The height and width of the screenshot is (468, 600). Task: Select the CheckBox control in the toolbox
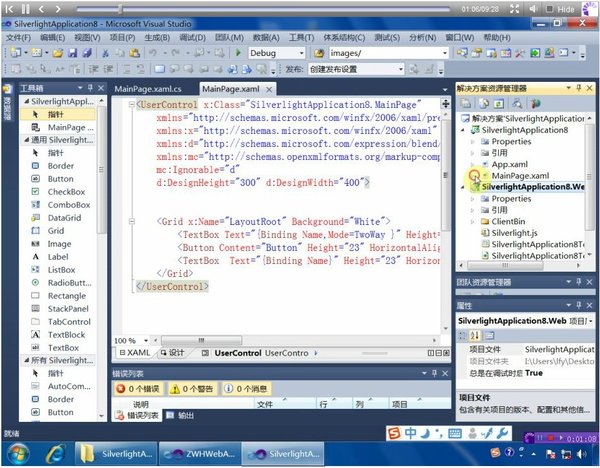point(66,191)
